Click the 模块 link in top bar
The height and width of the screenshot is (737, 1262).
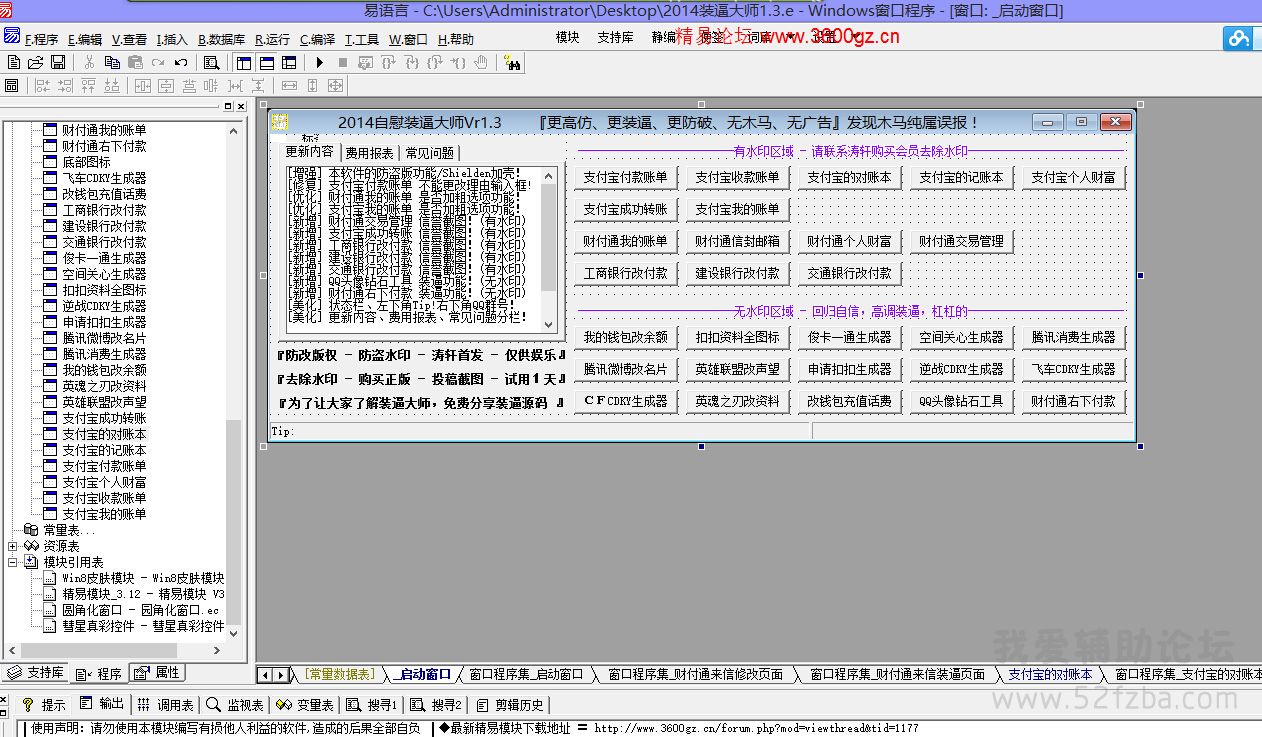click(567, 37)
